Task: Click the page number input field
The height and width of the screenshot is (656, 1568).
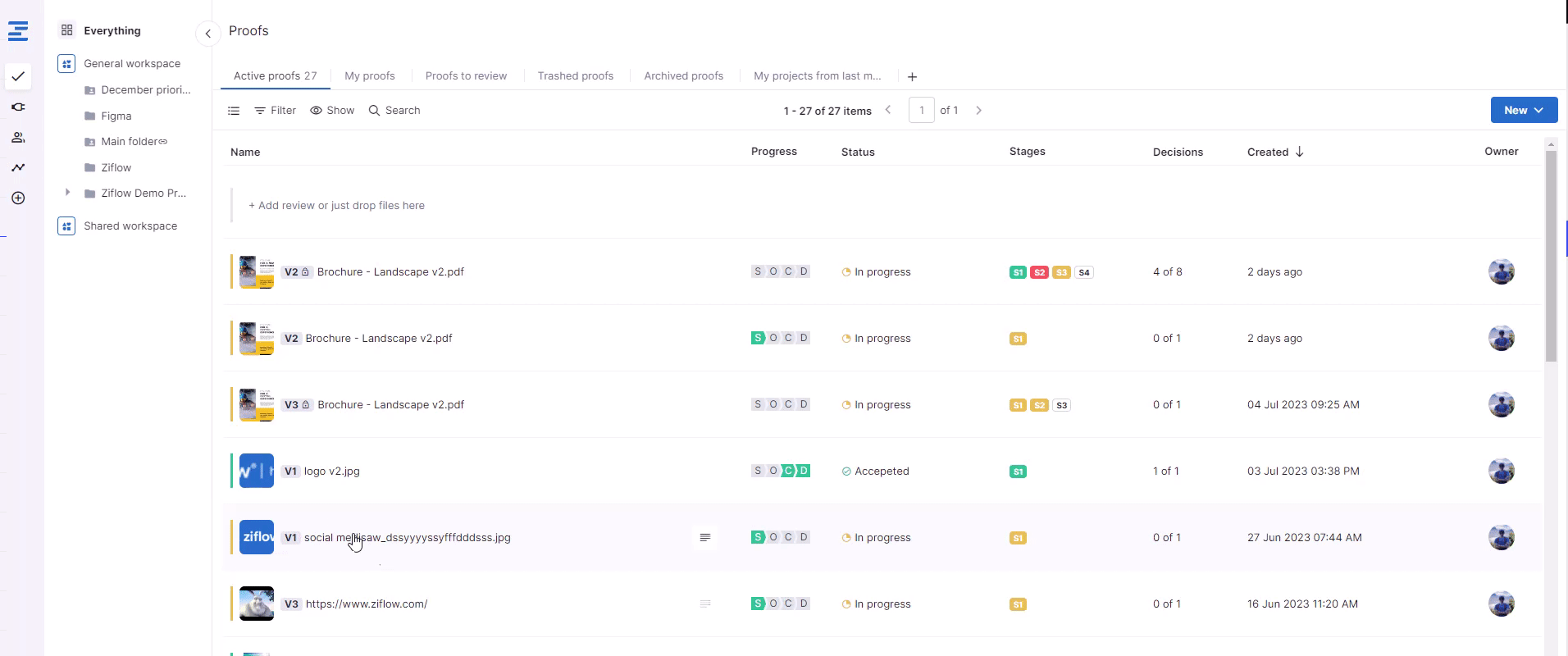Action: tap(922, 110)
